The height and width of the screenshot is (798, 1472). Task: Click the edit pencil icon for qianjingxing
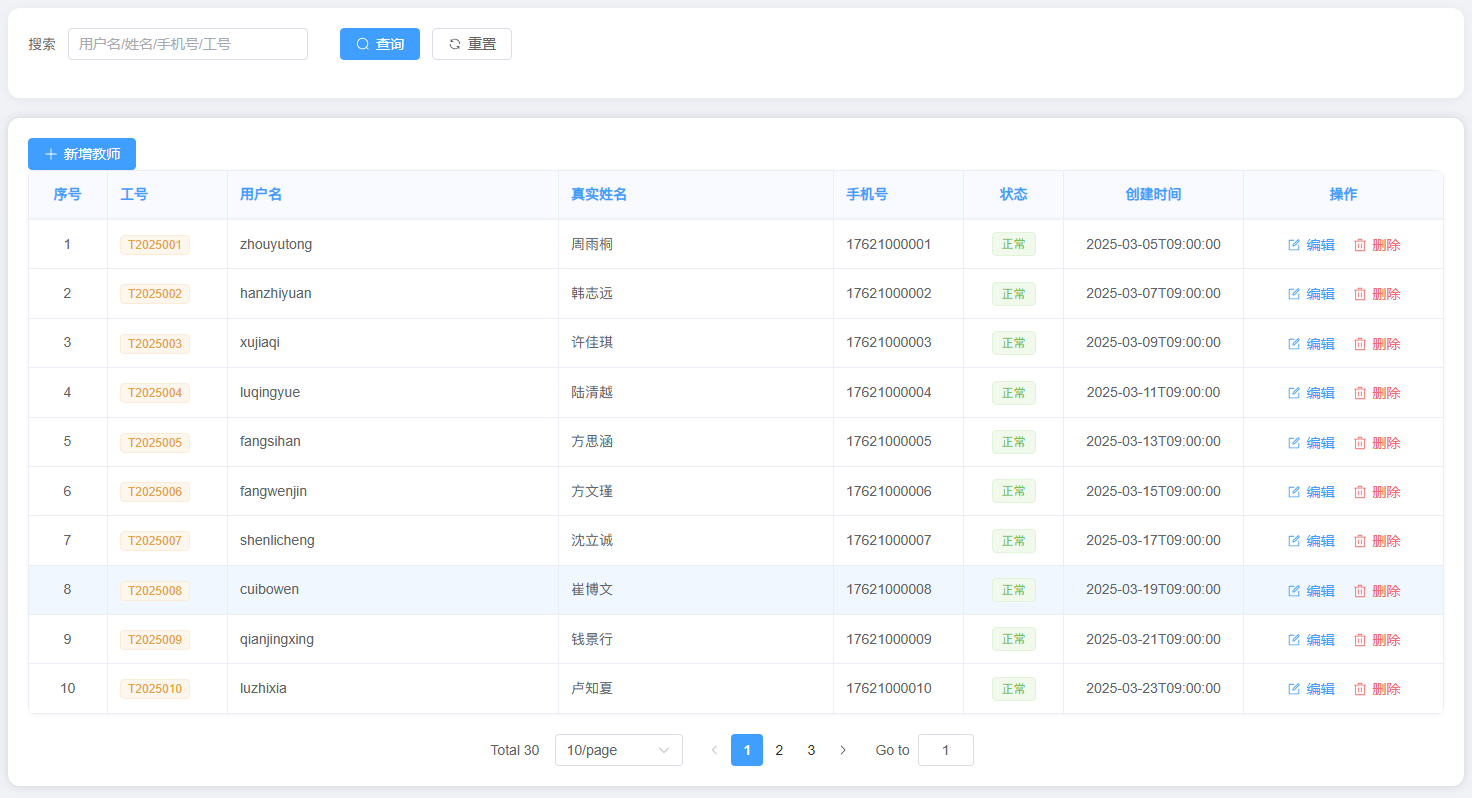1294,640
